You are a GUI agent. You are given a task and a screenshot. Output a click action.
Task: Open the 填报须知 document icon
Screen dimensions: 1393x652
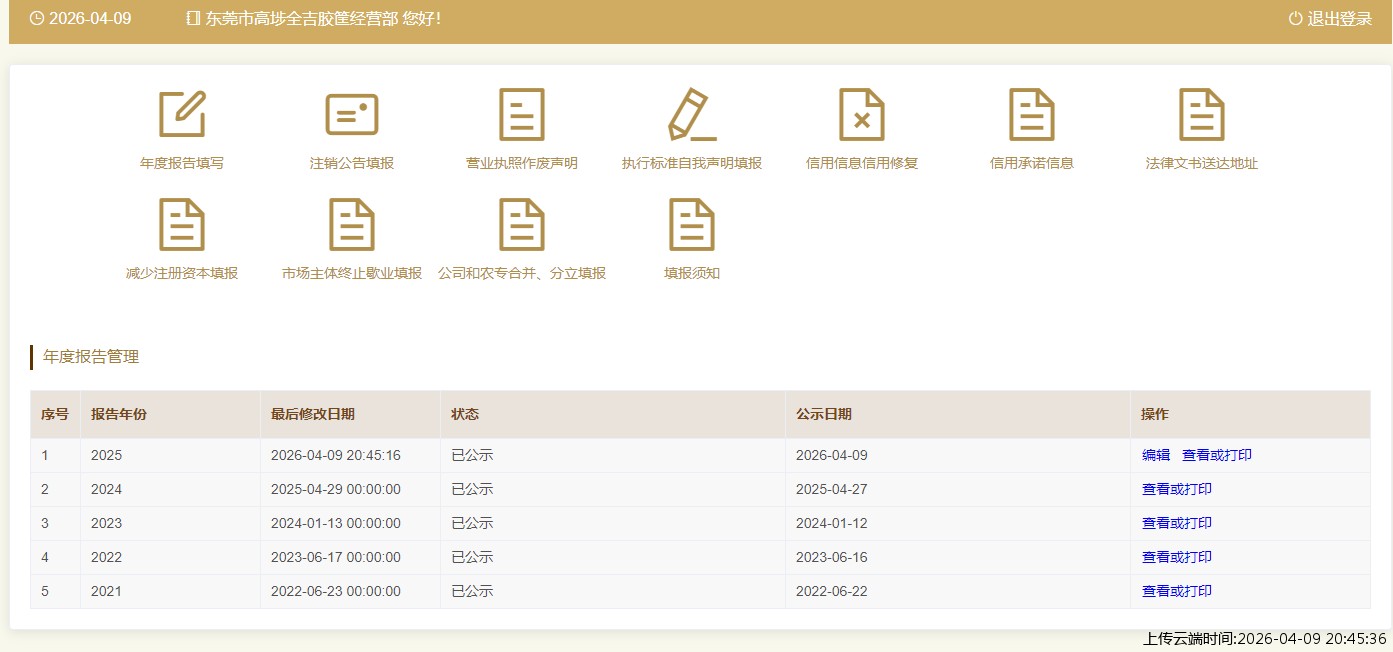[692, 225]
